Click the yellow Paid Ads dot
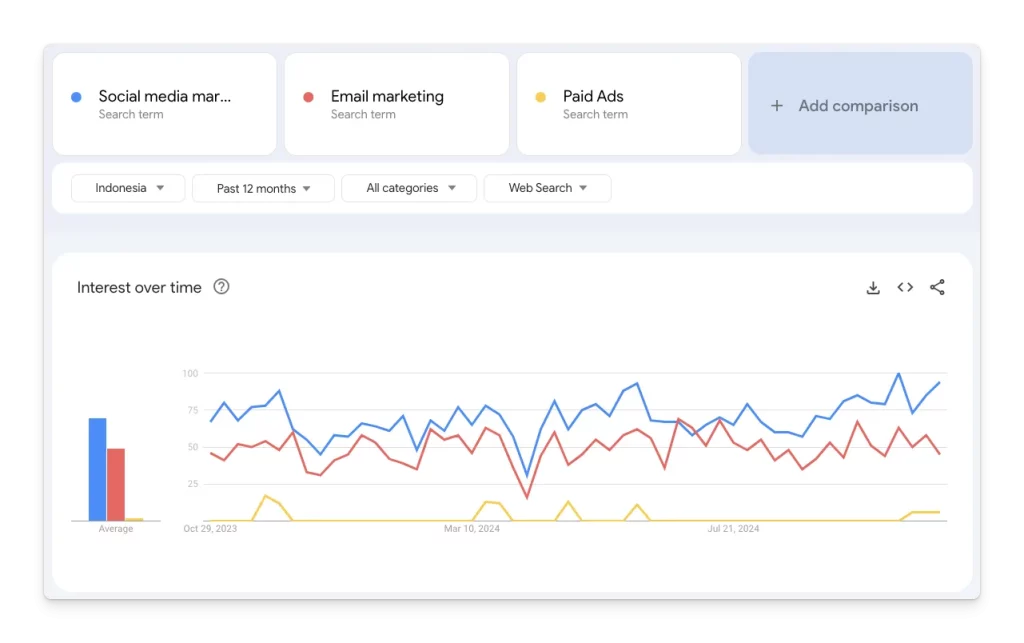Screen dimensions: 1024x643 pos(541,97)
